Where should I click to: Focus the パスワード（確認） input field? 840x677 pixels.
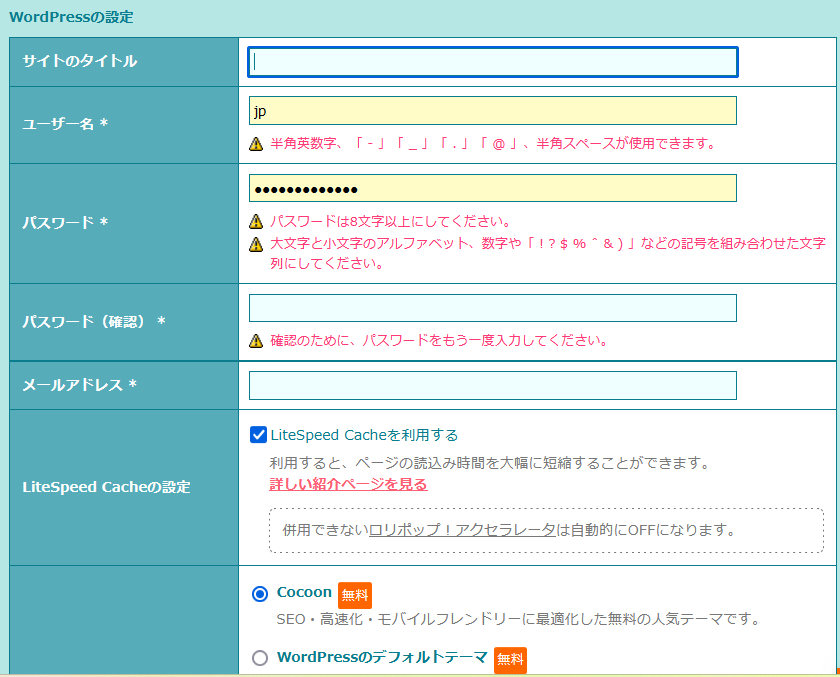[493, 308]
